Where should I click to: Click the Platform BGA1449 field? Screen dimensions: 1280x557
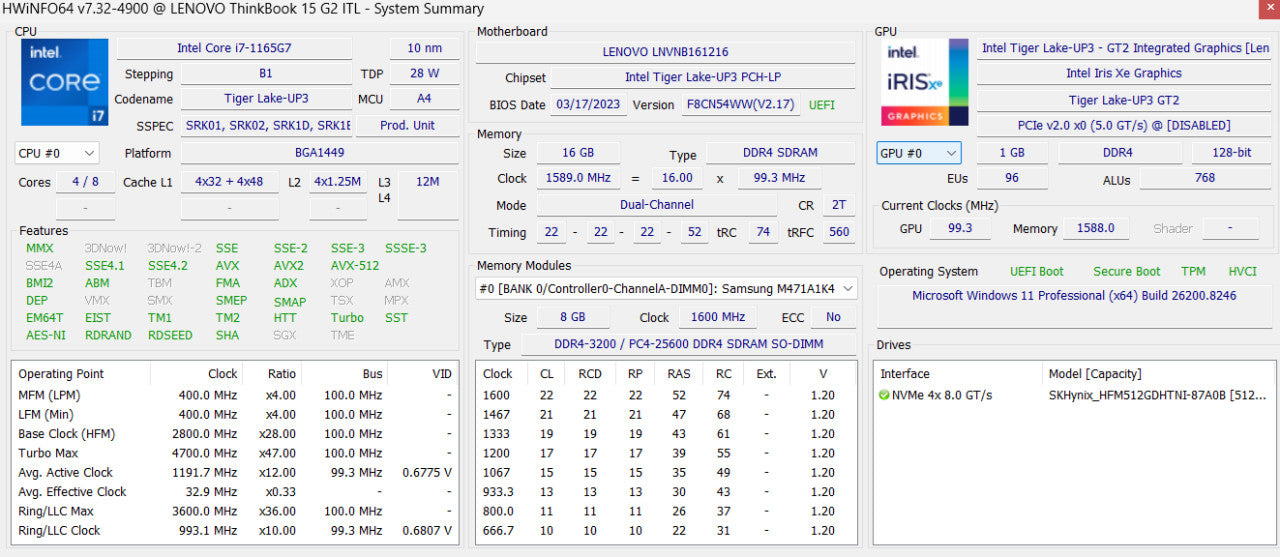[320, 153]
